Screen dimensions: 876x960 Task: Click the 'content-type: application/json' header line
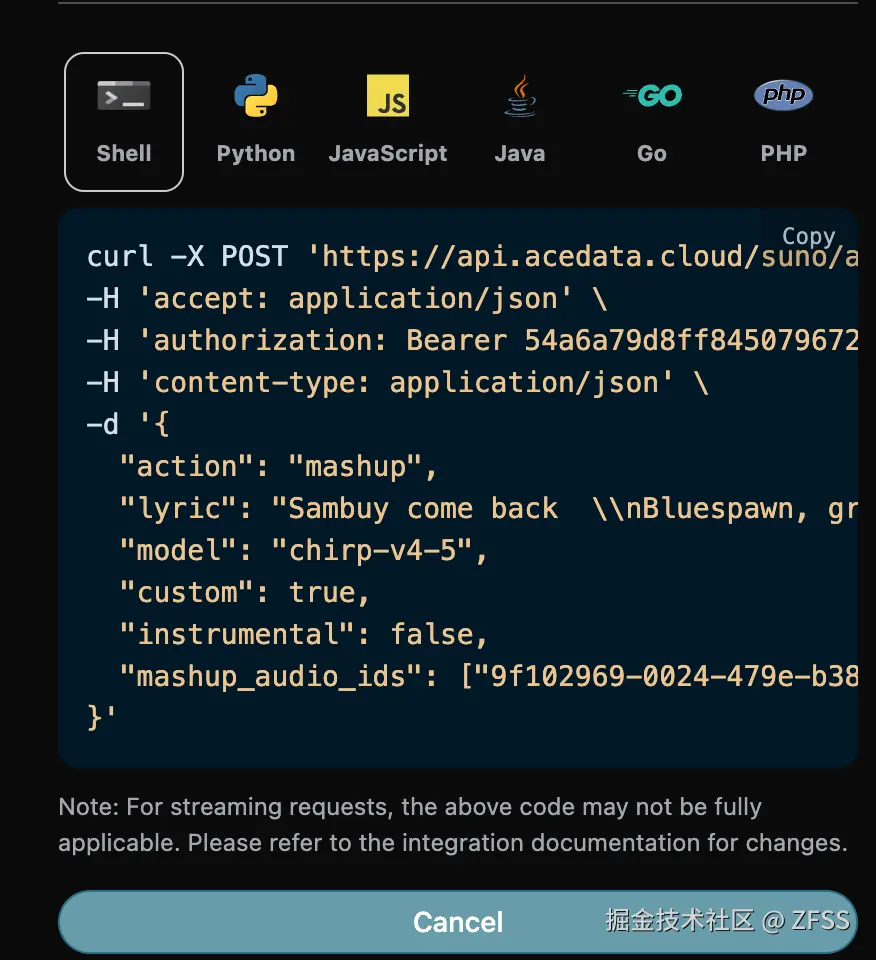398,383
